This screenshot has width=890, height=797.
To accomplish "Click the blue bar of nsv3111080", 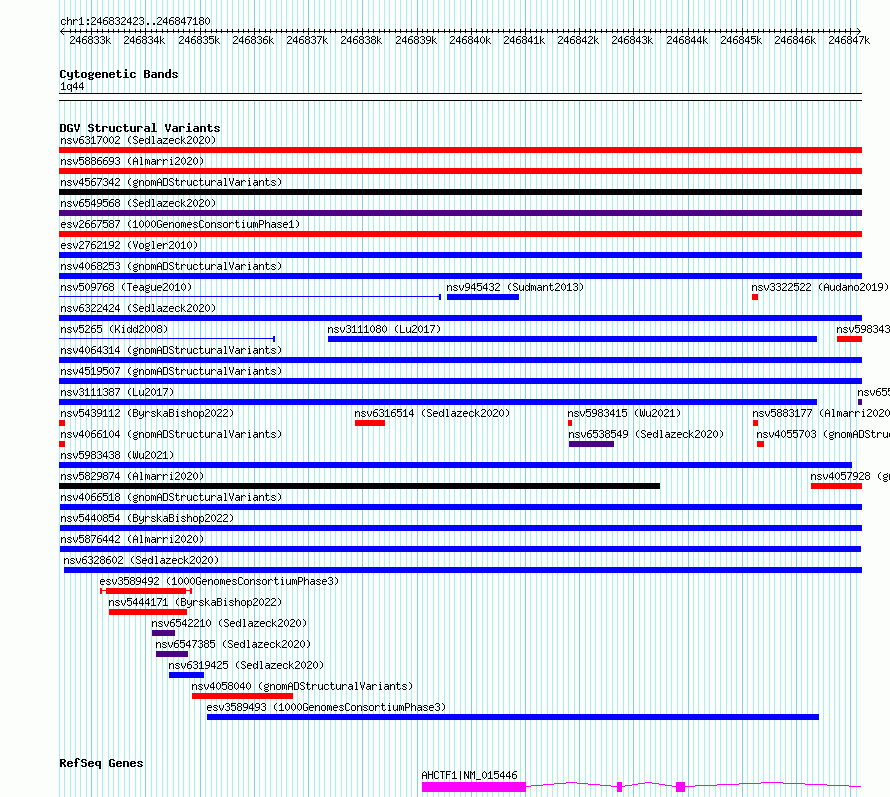I will click(572, 339).
